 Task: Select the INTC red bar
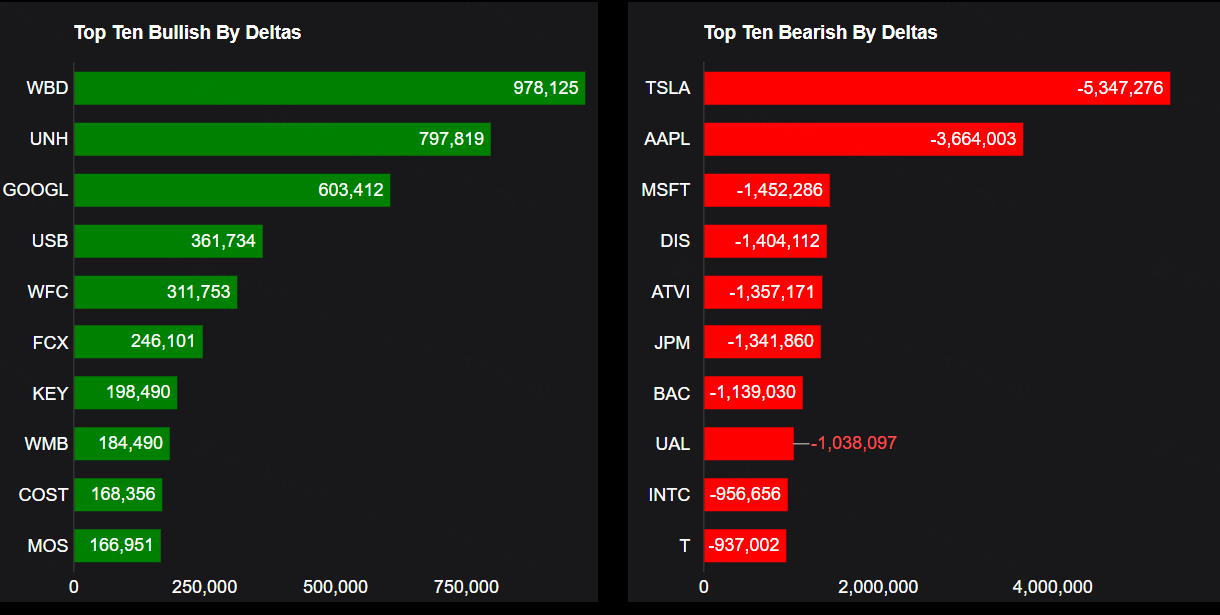(x=745, y=495)
